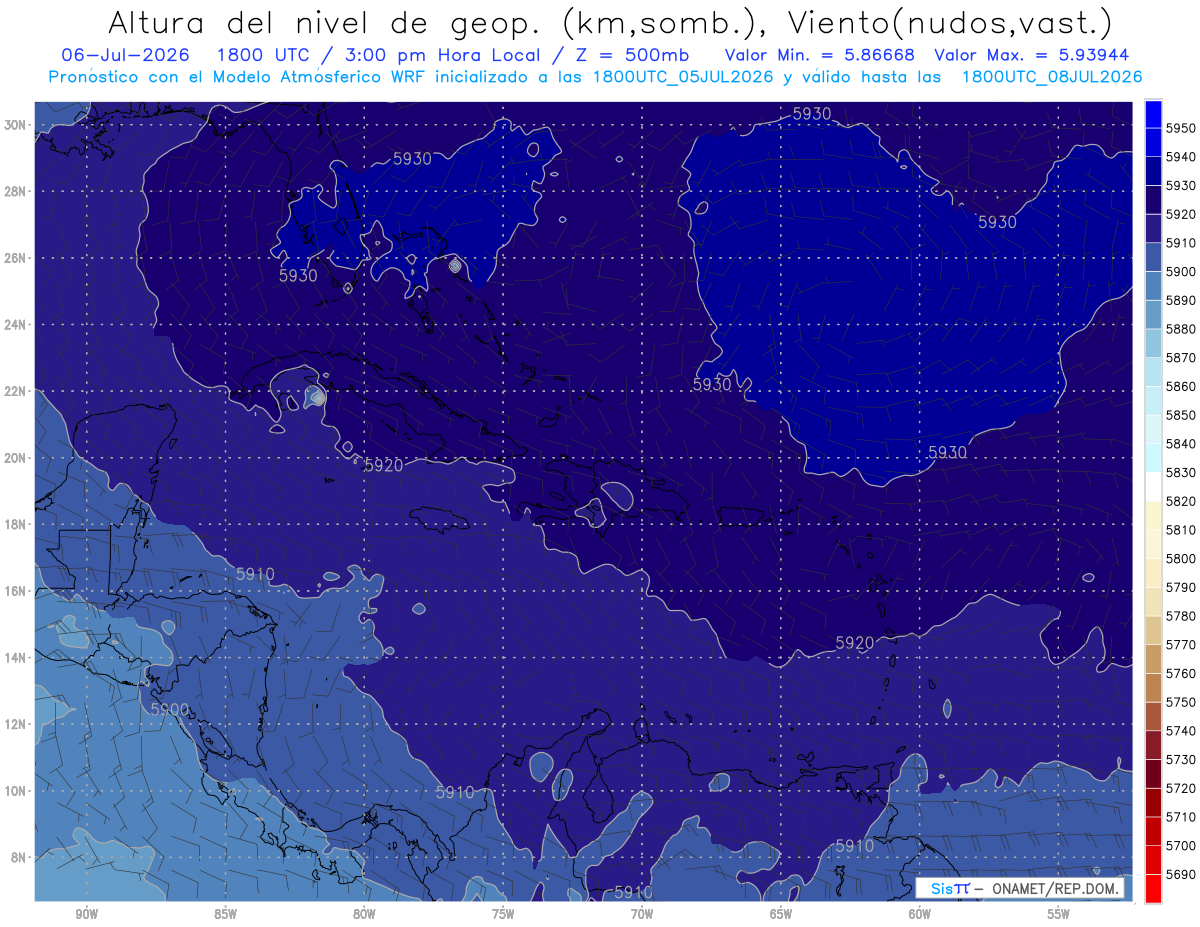Click the brightest blue swatch atop the color bar
The image size is (1200, 927).
[x=1153, y=114]
